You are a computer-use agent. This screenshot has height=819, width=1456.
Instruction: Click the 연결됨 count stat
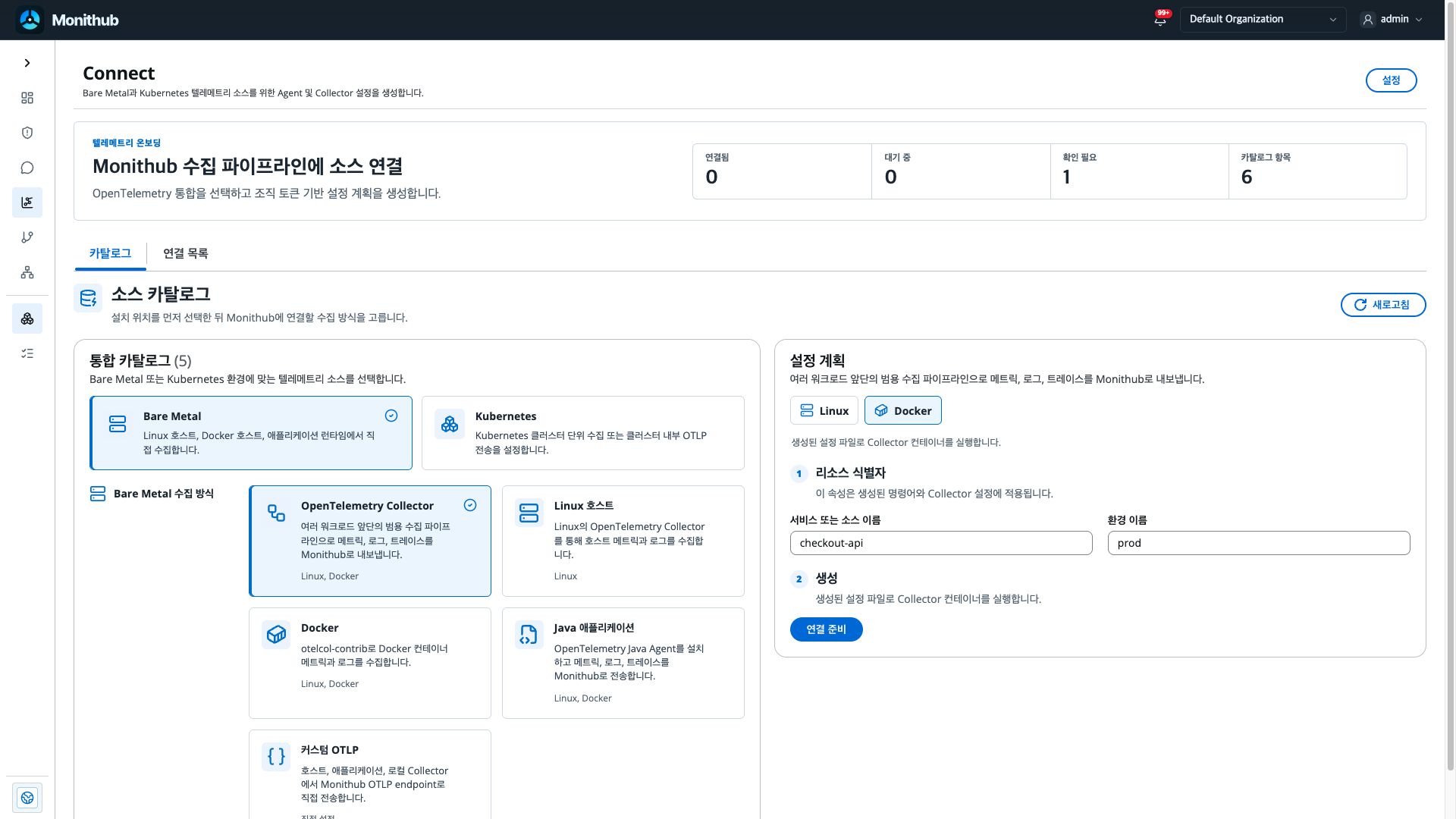coord(782,171)
